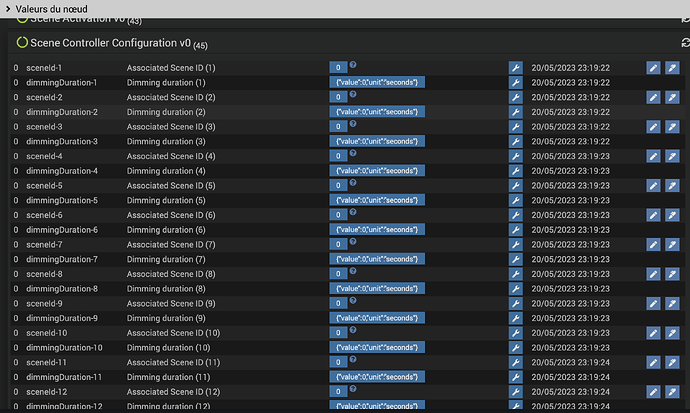Click the 'sceneId-2' identifier text
690x413 pixels.
(x=44, y=97)
